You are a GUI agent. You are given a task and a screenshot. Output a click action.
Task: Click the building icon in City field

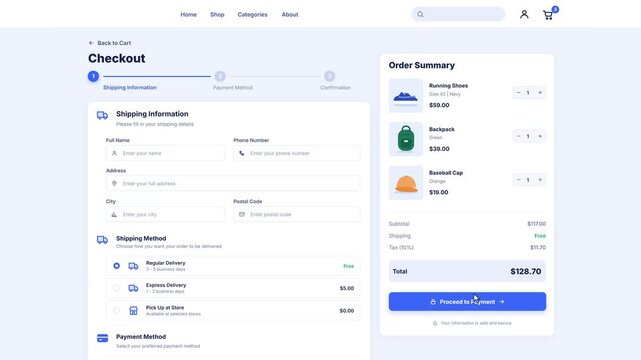[114, 215]
